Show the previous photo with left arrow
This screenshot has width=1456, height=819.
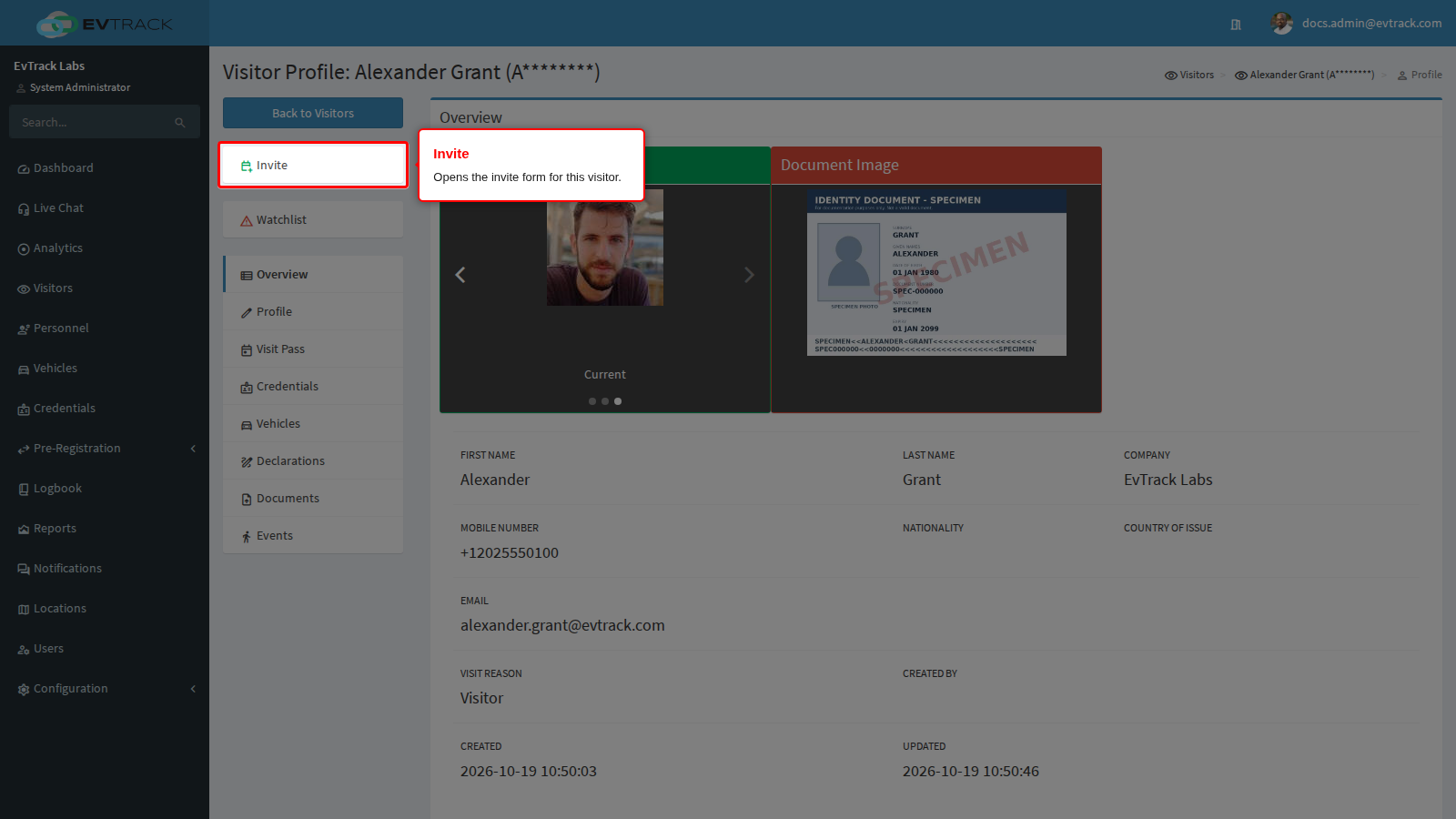[460, 275]
